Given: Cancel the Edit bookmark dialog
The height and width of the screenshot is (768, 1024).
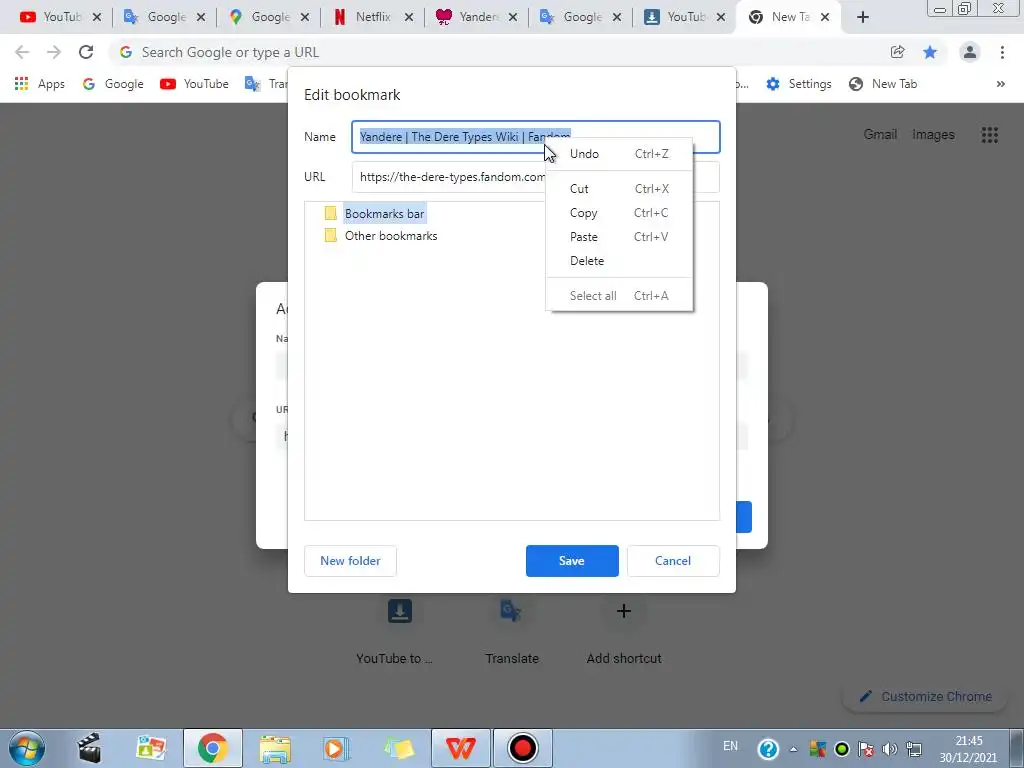Looking at the screenshot, I should (673, 561).
